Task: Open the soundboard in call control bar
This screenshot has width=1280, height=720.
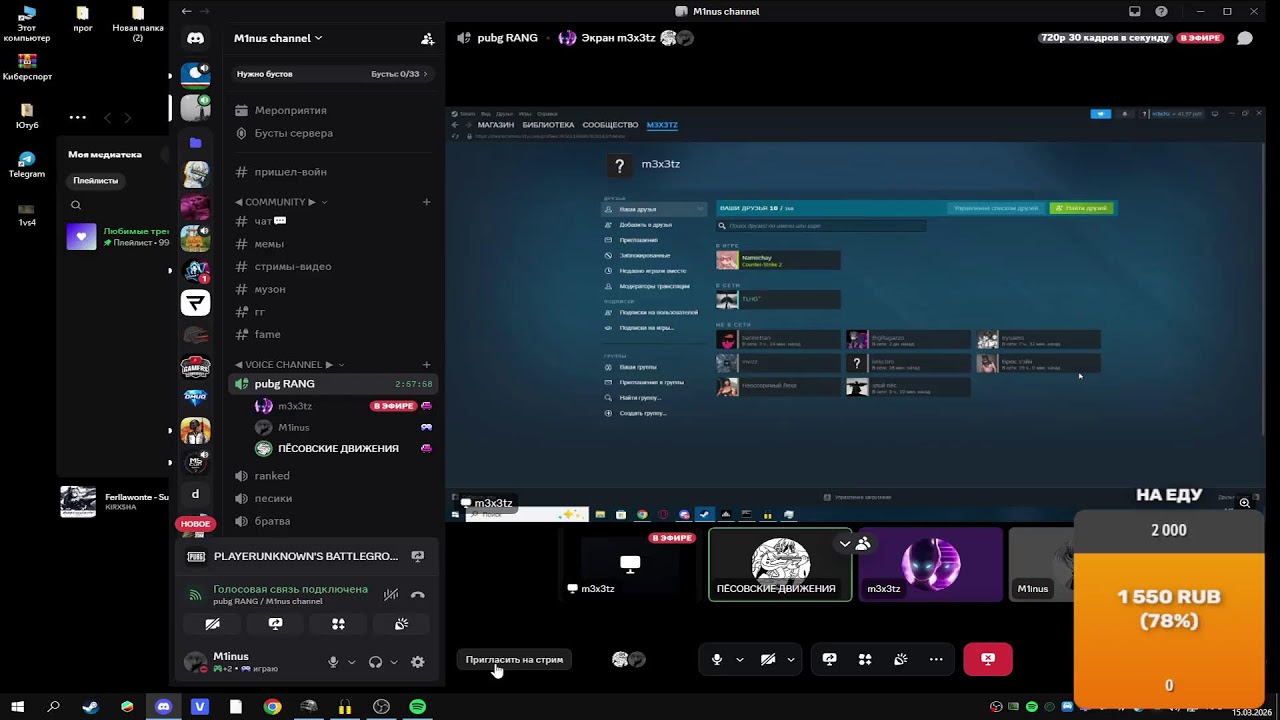Action: (900, 659)
